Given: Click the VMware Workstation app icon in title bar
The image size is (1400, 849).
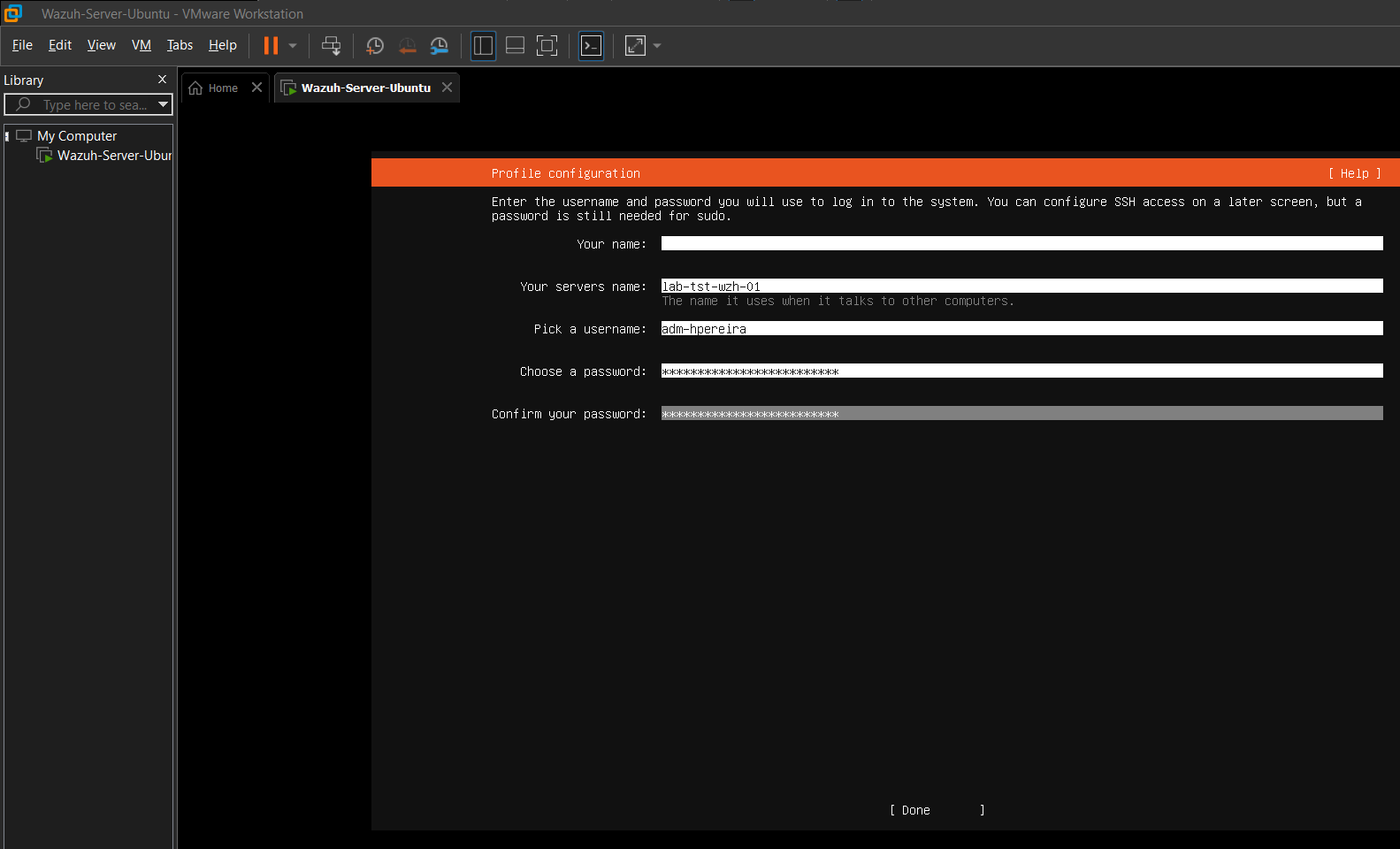Looking at the screenshot, I should point(13,13).
